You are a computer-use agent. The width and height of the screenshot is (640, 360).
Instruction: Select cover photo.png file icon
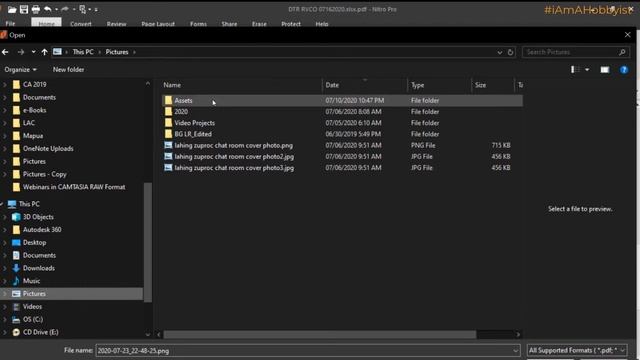168,145
